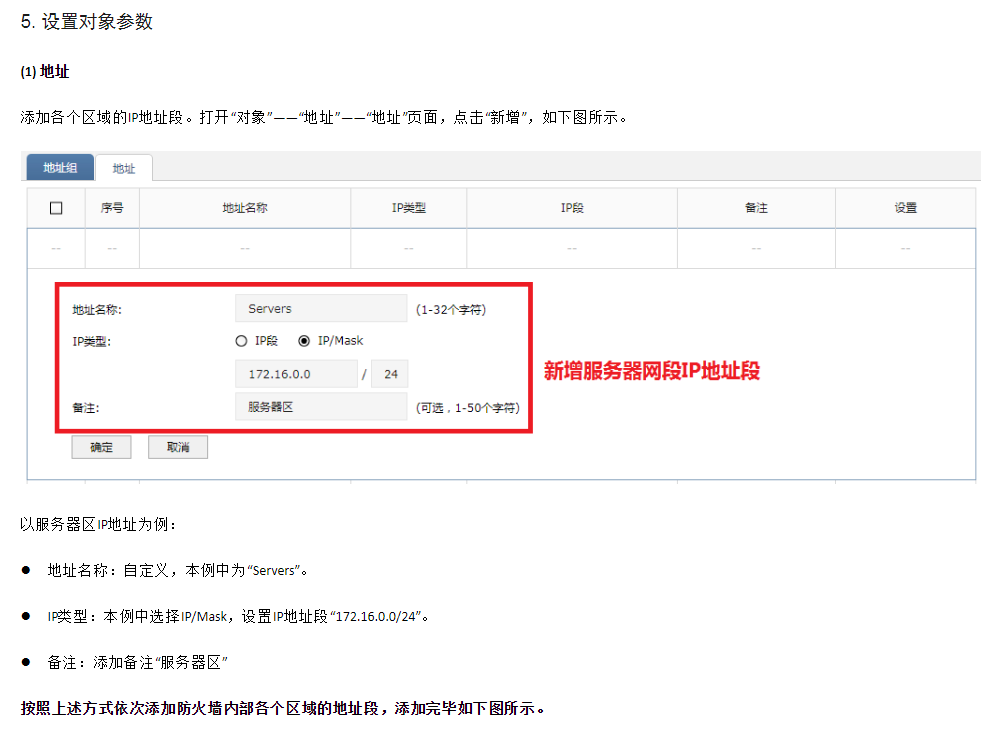Open the 地址 tab

click(124, 169)
